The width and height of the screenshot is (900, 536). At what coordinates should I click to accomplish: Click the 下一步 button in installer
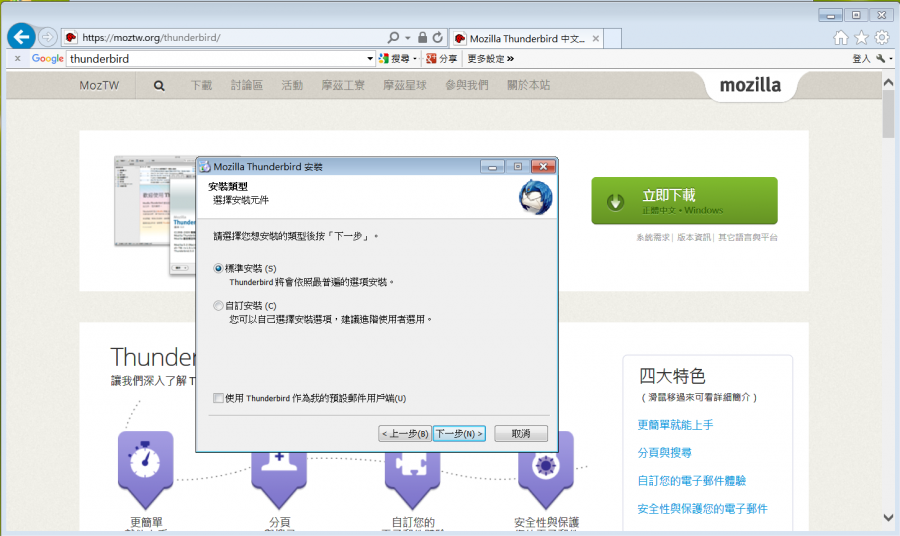point(459,434)
